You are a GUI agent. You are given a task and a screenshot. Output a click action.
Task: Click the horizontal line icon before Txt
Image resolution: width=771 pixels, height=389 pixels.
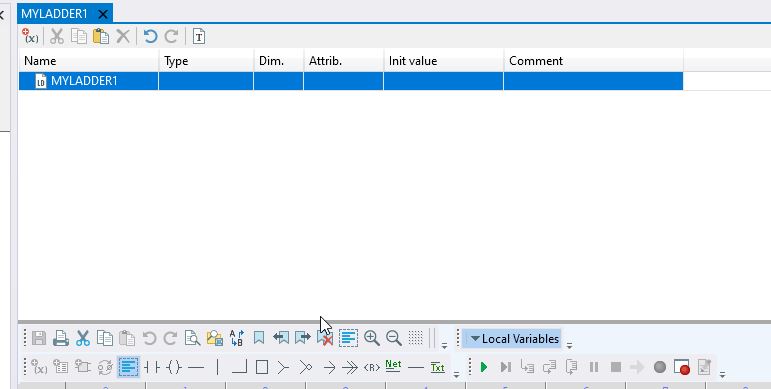click(415, 367)
